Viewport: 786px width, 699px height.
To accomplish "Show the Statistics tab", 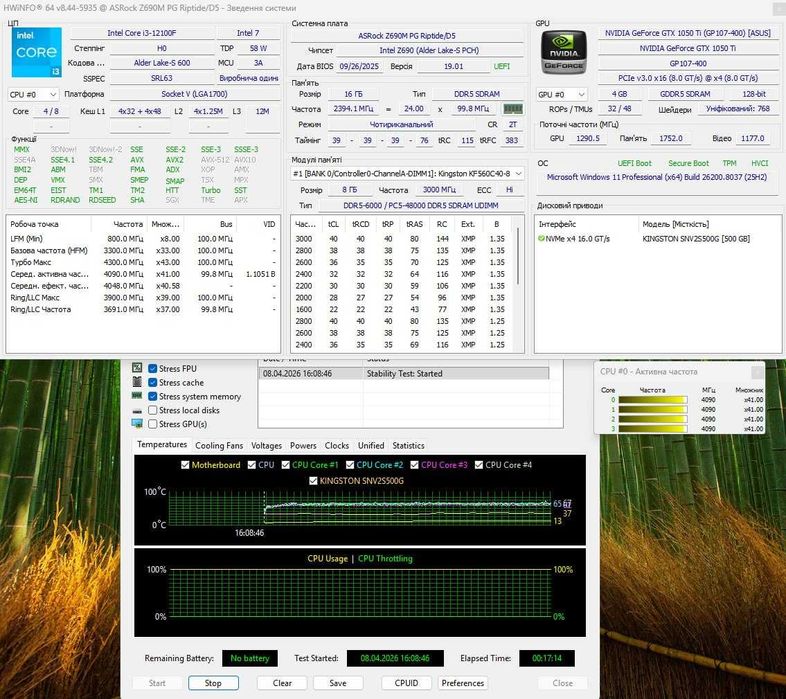I will (x=409, y=445).
